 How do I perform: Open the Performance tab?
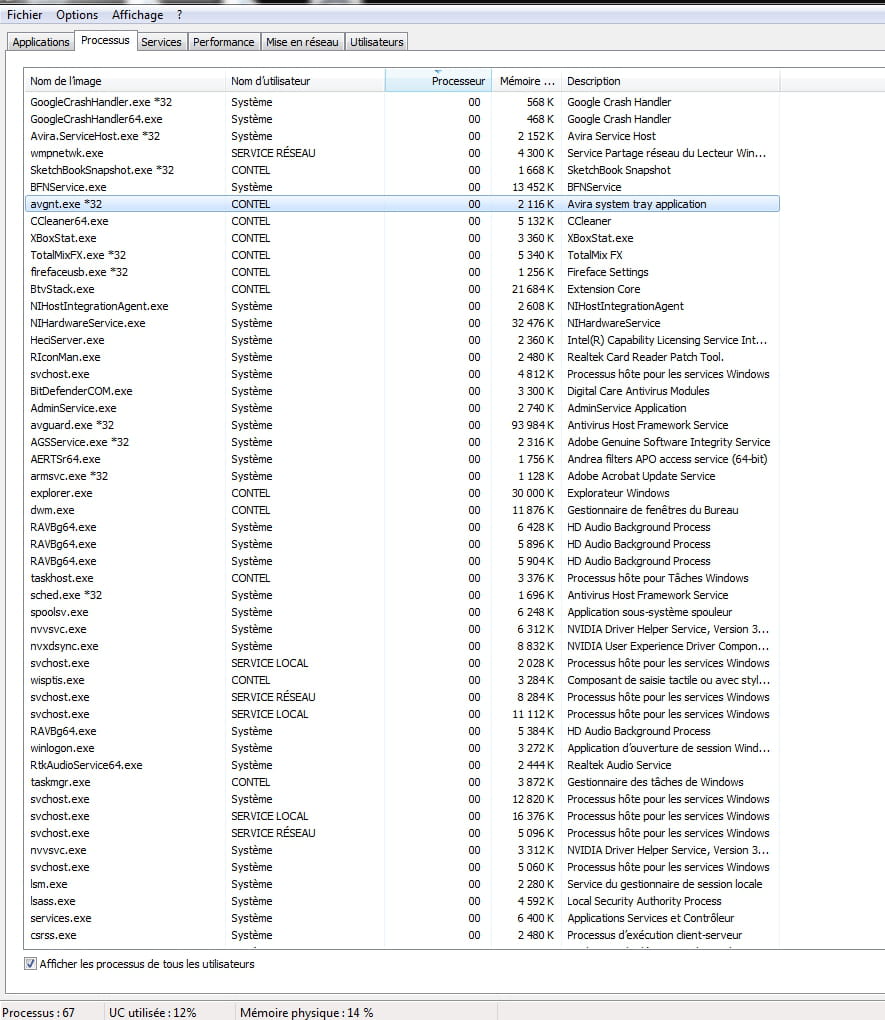click(224, 42)
